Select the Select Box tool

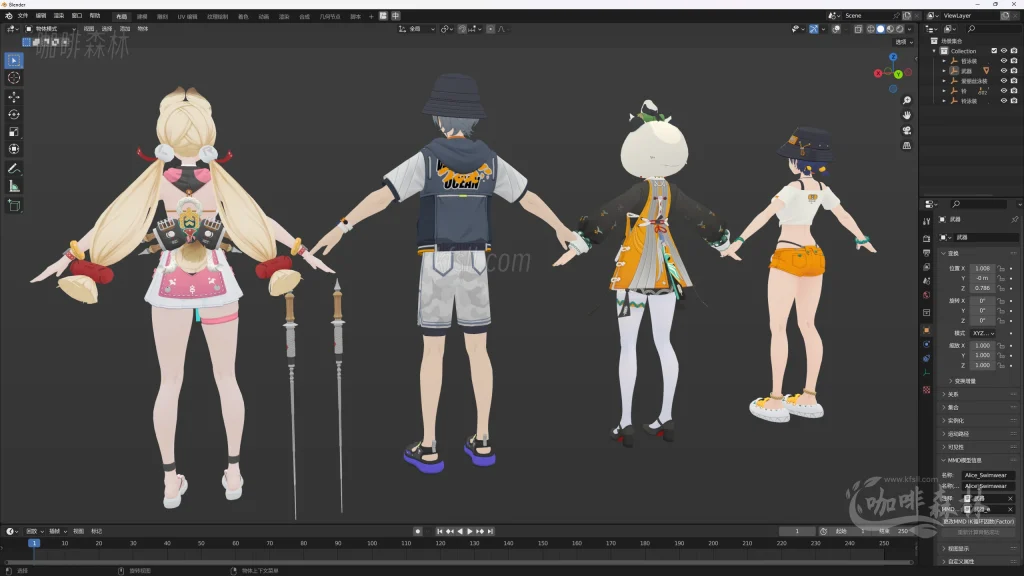[x=14, y=61]
